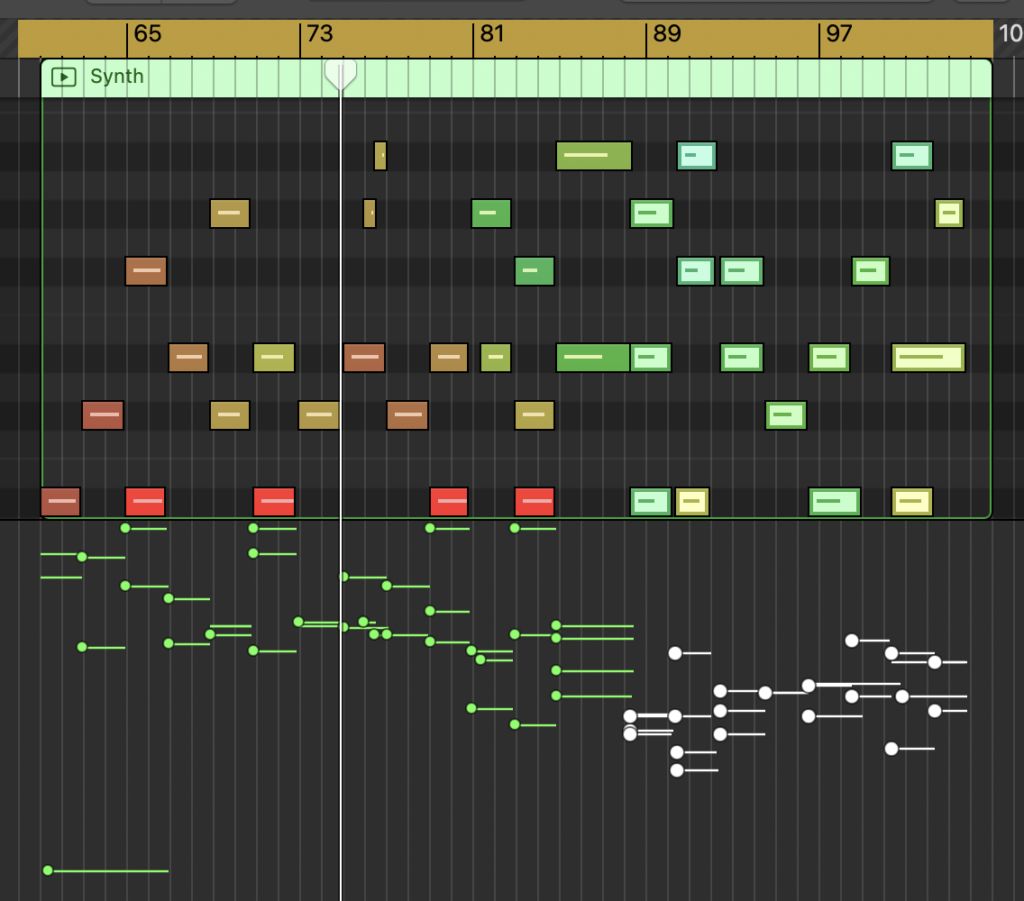The width and height of the screenshot is (1024, 901).
Task: Click the olive note below bar 103
Action: (x=948, y=213)
